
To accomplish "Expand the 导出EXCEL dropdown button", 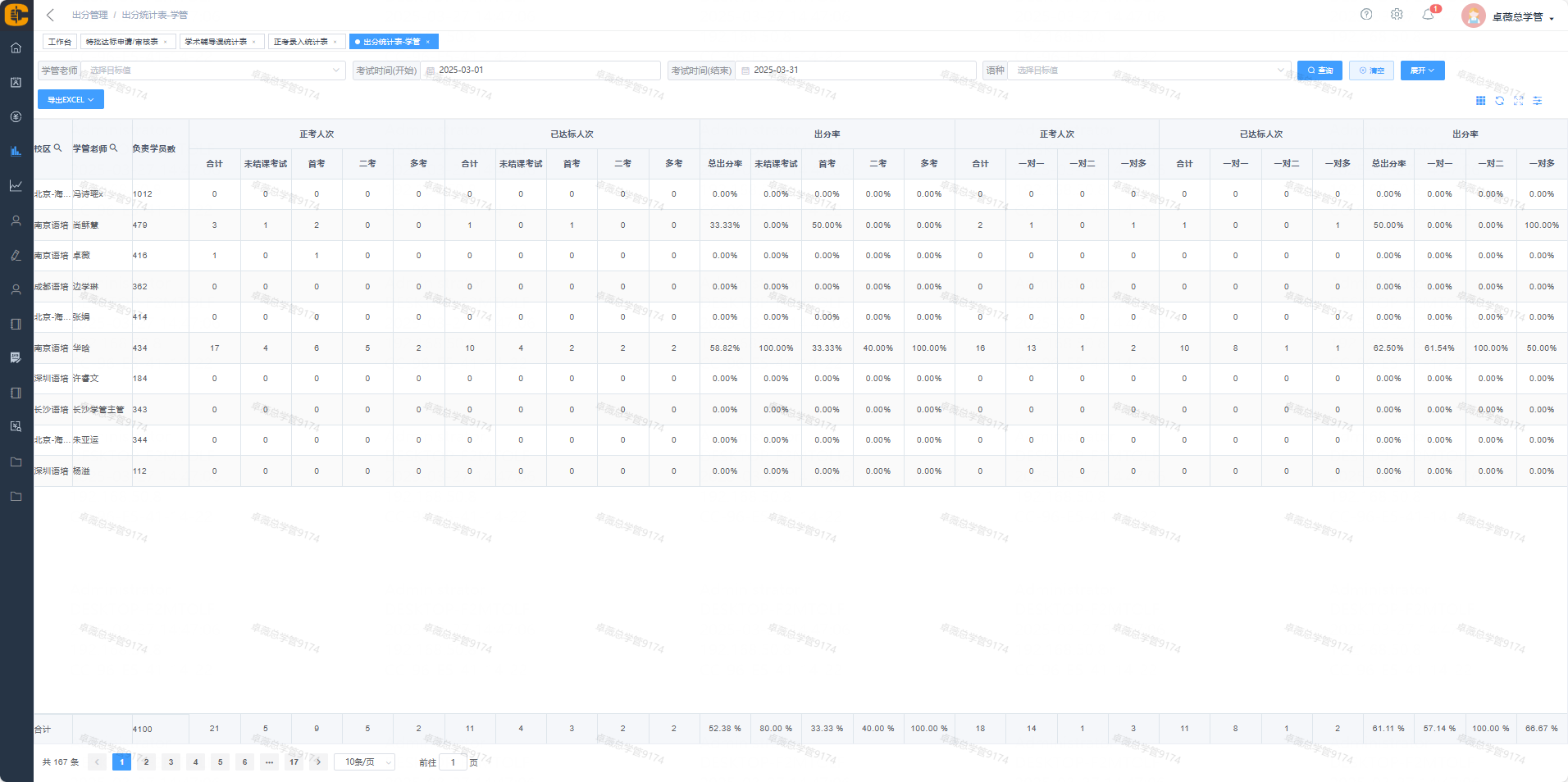I will pyautogui.click(x=71, y=100).
